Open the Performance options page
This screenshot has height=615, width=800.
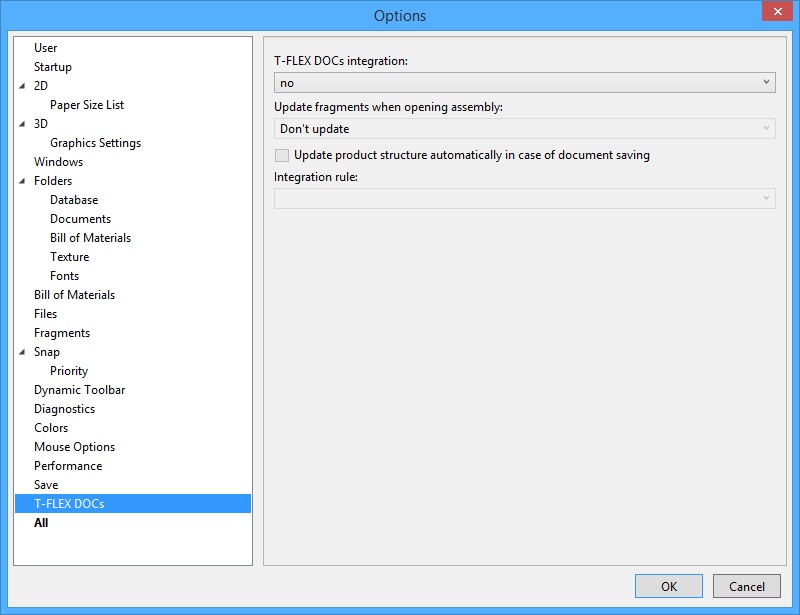point(68,466)
